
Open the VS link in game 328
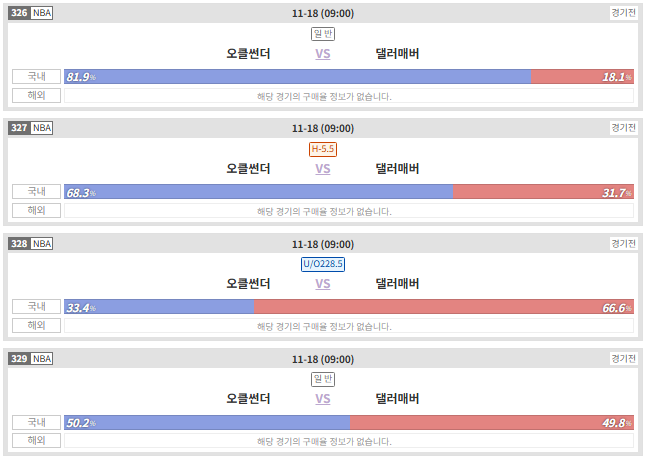(x=323, y=284)
